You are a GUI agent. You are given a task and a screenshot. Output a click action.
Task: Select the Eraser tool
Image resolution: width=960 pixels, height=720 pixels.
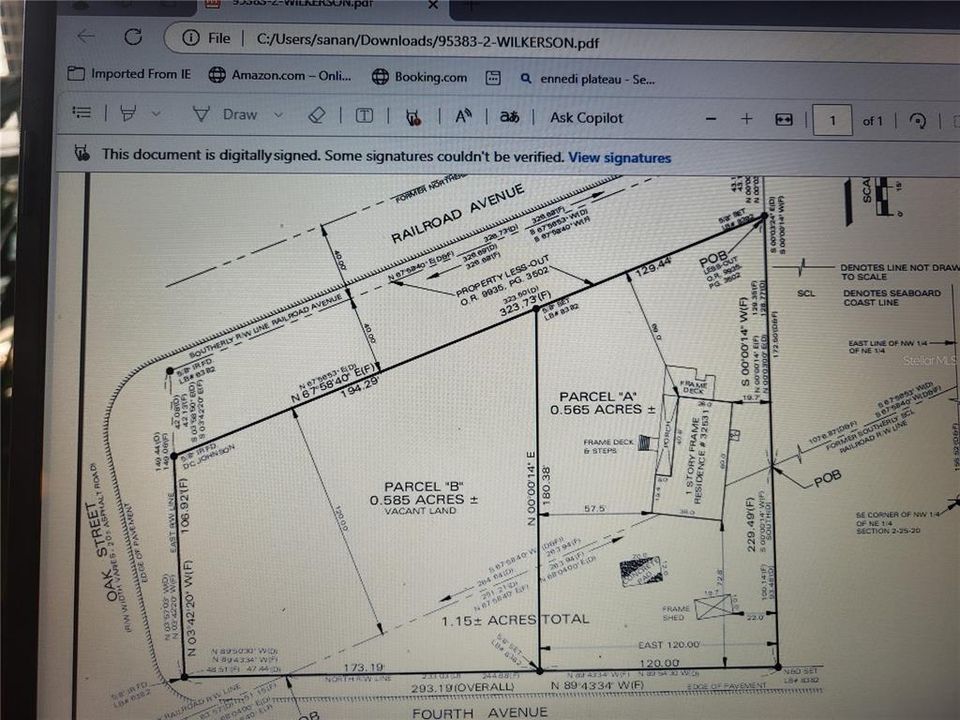[x=317, y=114]
